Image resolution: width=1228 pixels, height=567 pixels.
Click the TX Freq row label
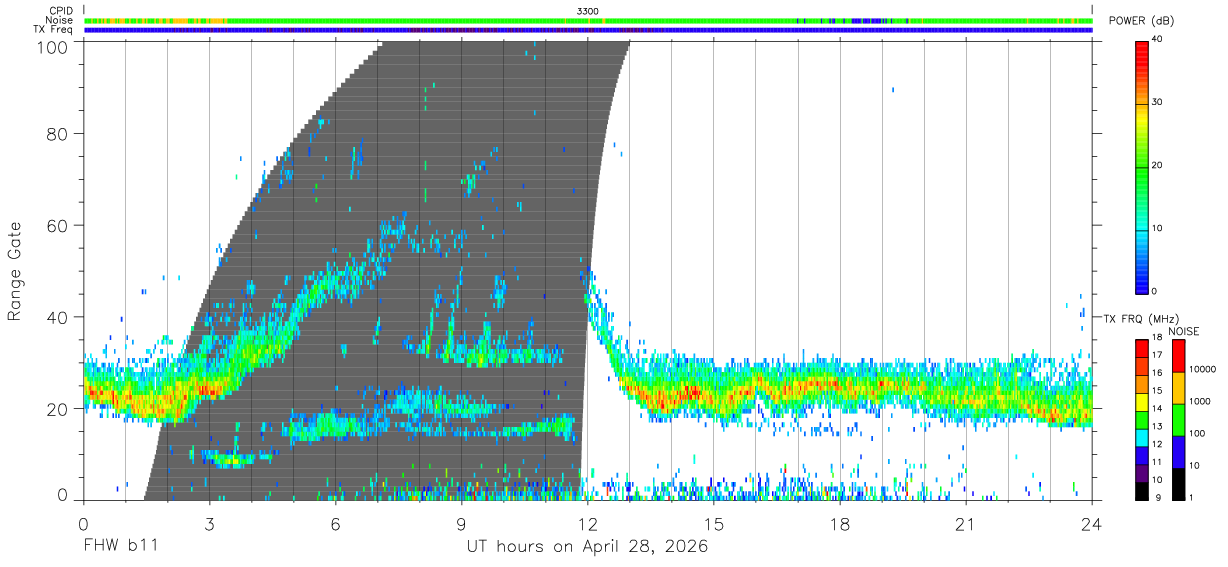point(53,29)
